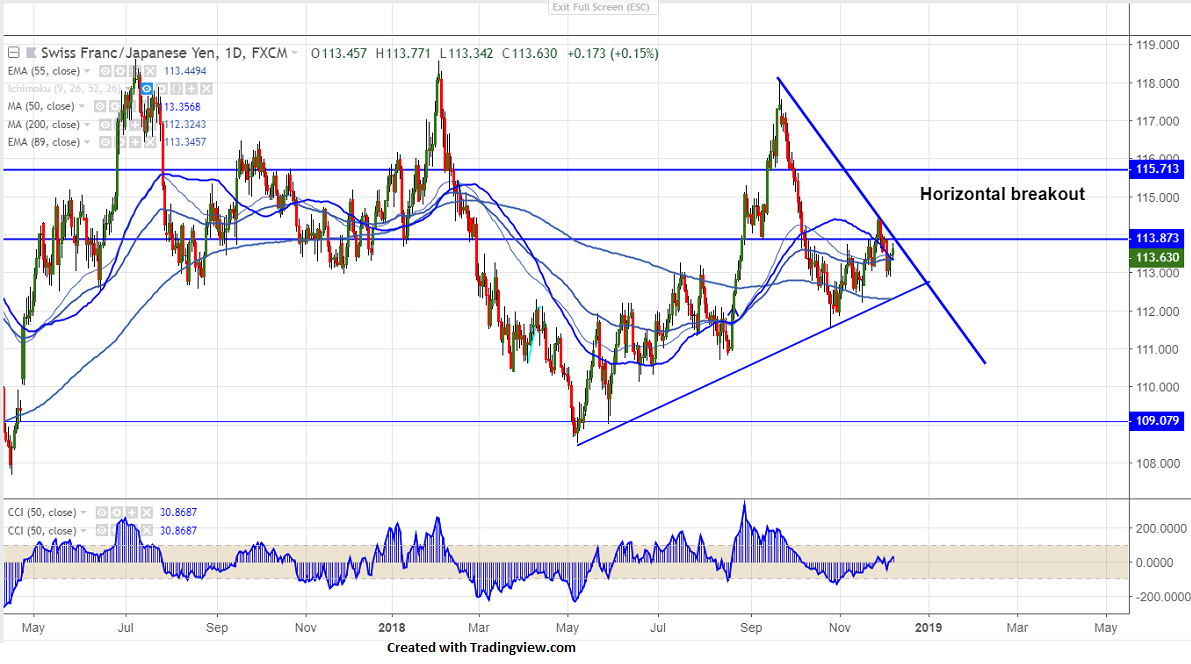1191x664 pixels.
Task: Click the change value +0.173 (+0.15%)
Action: pyautogui.click(x=612, y=54)
